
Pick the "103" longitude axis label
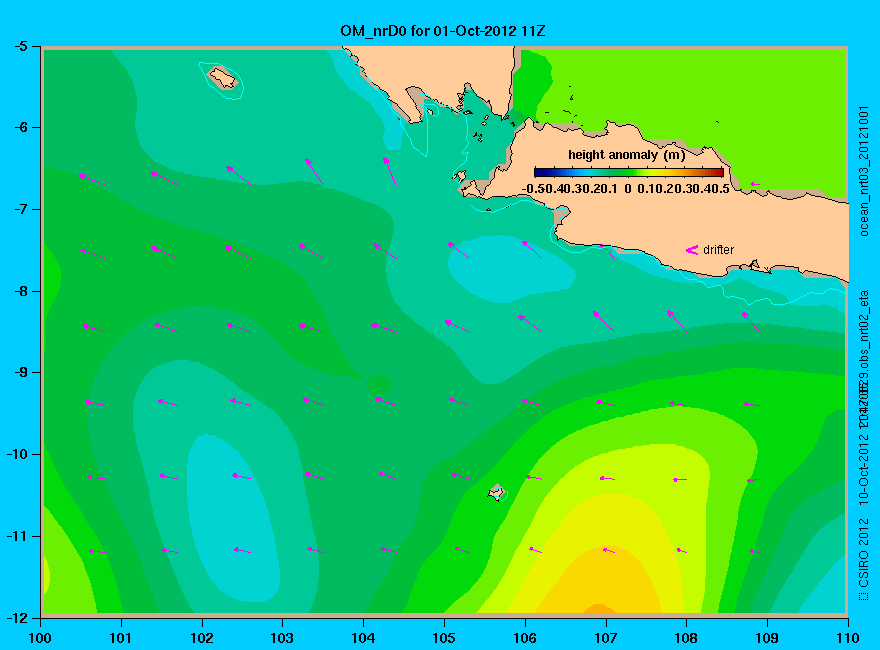pos(282,638)
